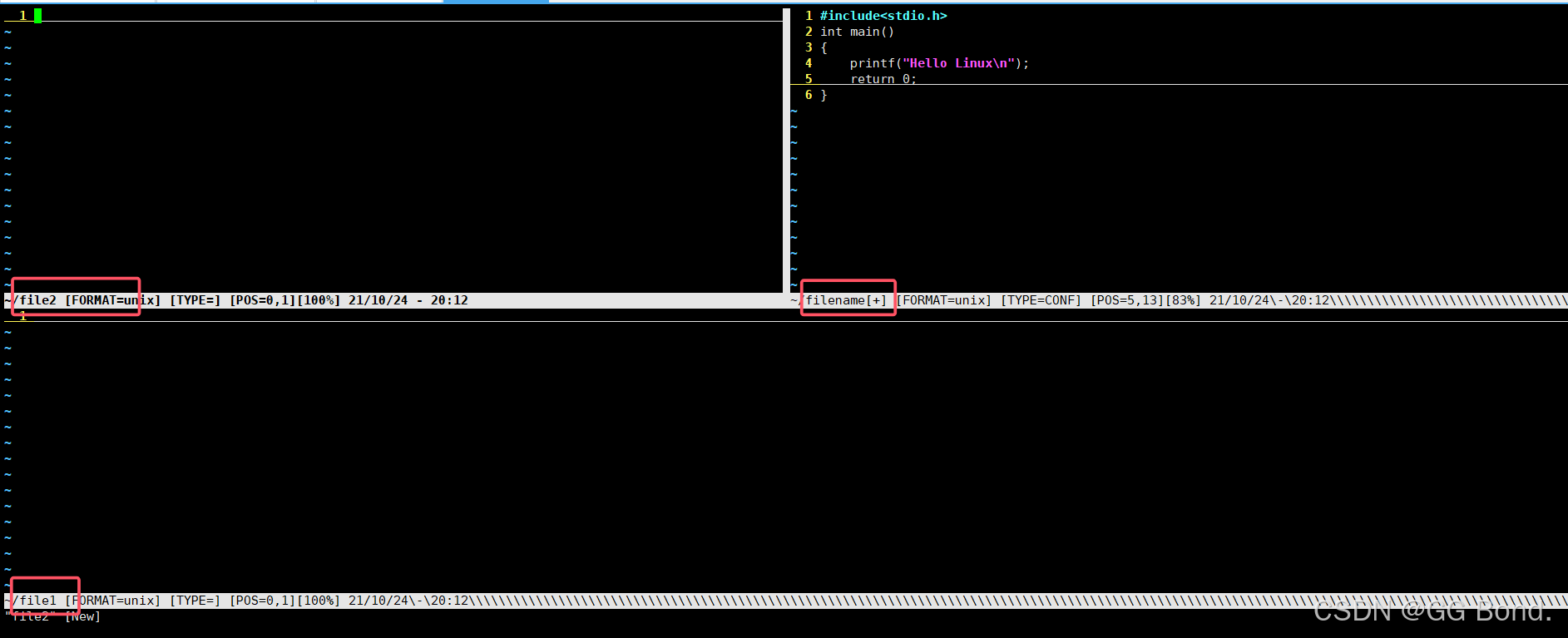
Task: Click [POS=0,1][100%] in the file2 status bar
Action: coord(284,300)
